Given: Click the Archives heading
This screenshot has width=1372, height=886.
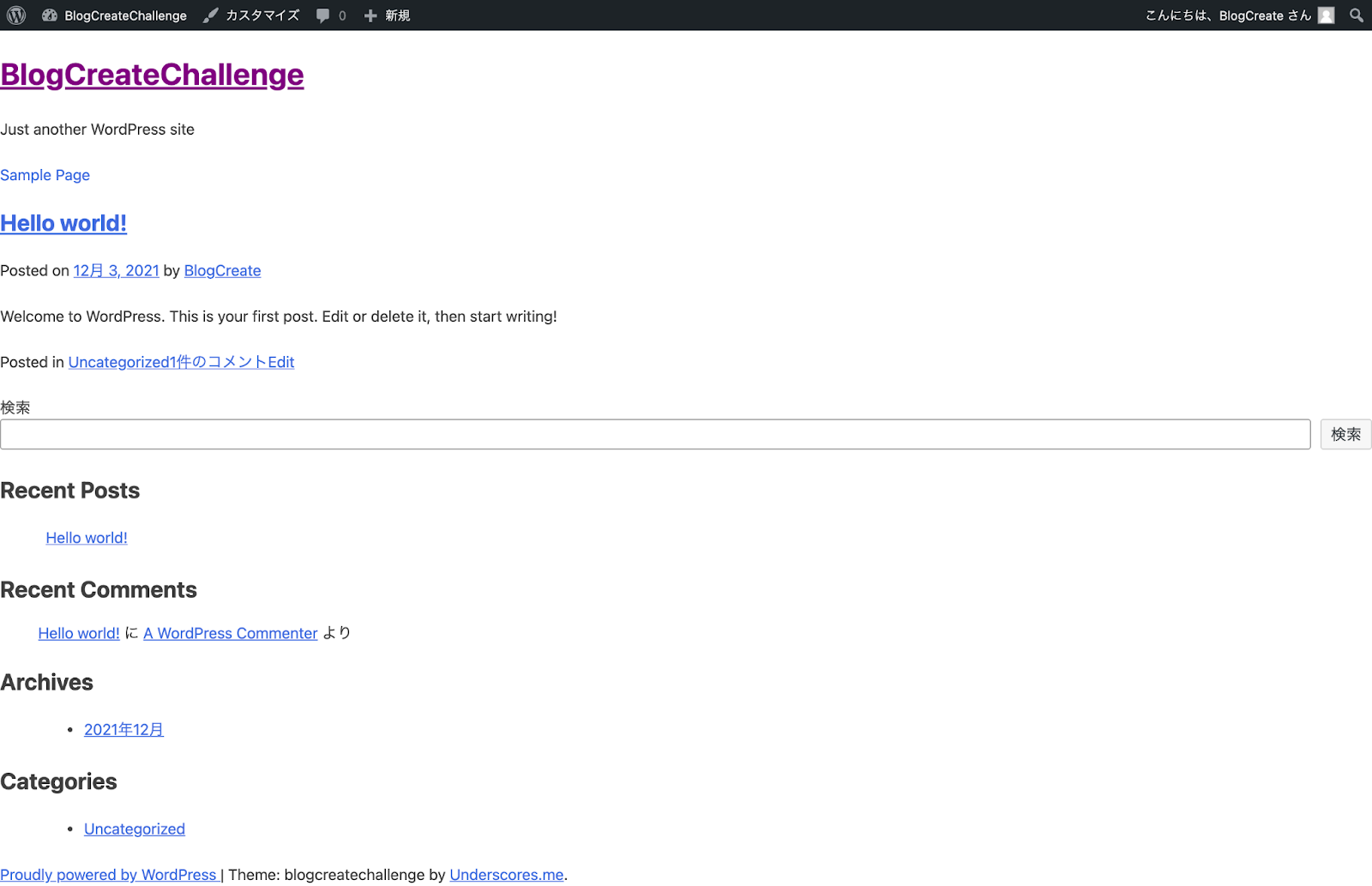Looking at the screenshot, I should pos(46,682).
